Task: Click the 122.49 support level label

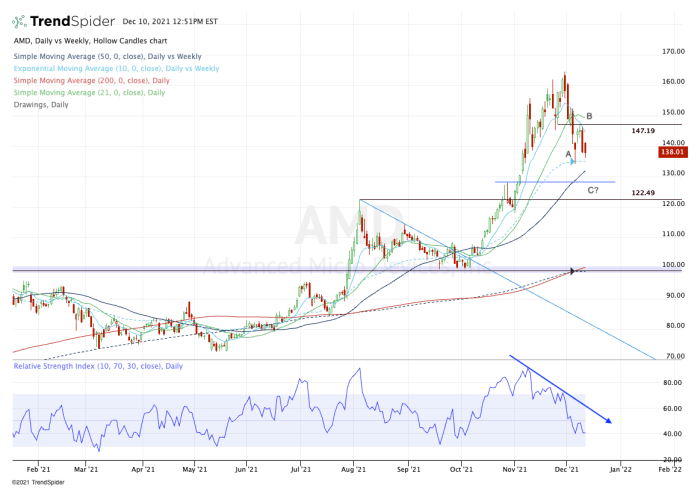Action: tap(643, 193)
